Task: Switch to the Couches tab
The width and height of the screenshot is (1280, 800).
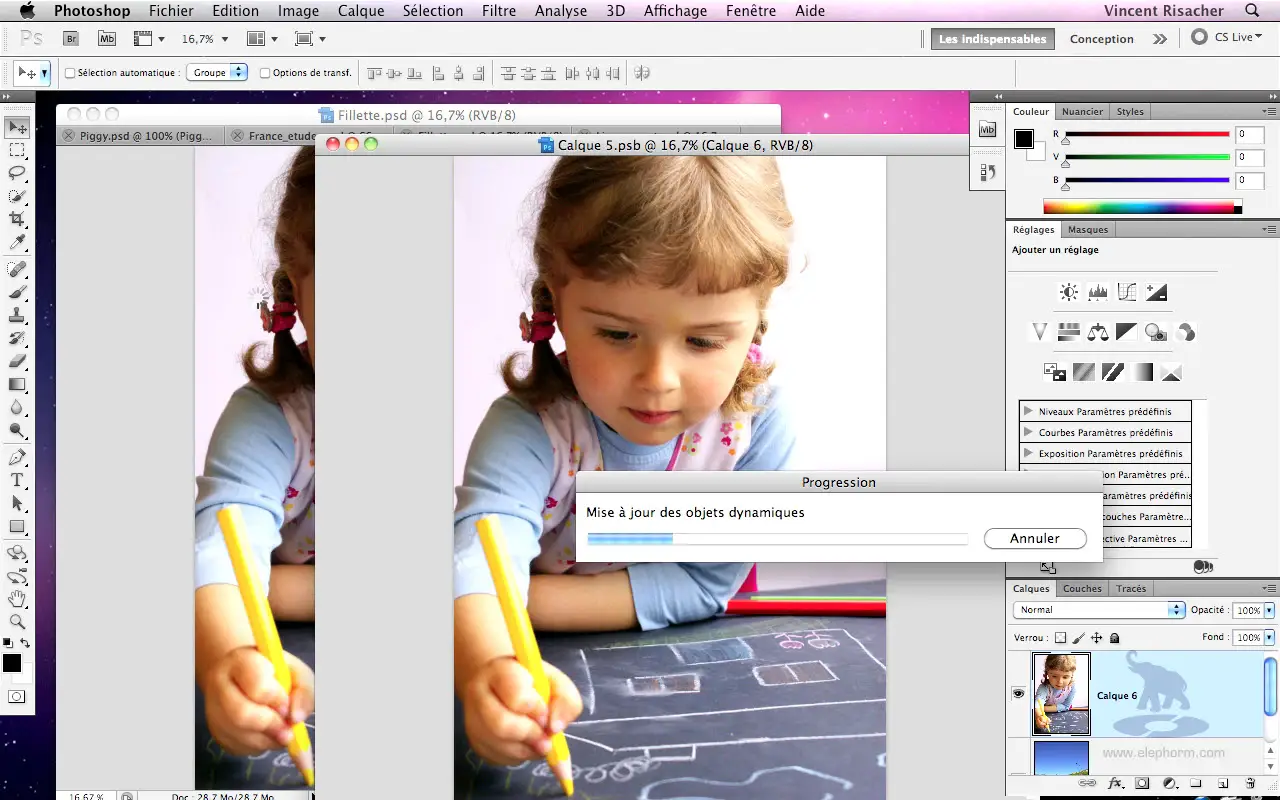Action: click(x=1082, y=589)
